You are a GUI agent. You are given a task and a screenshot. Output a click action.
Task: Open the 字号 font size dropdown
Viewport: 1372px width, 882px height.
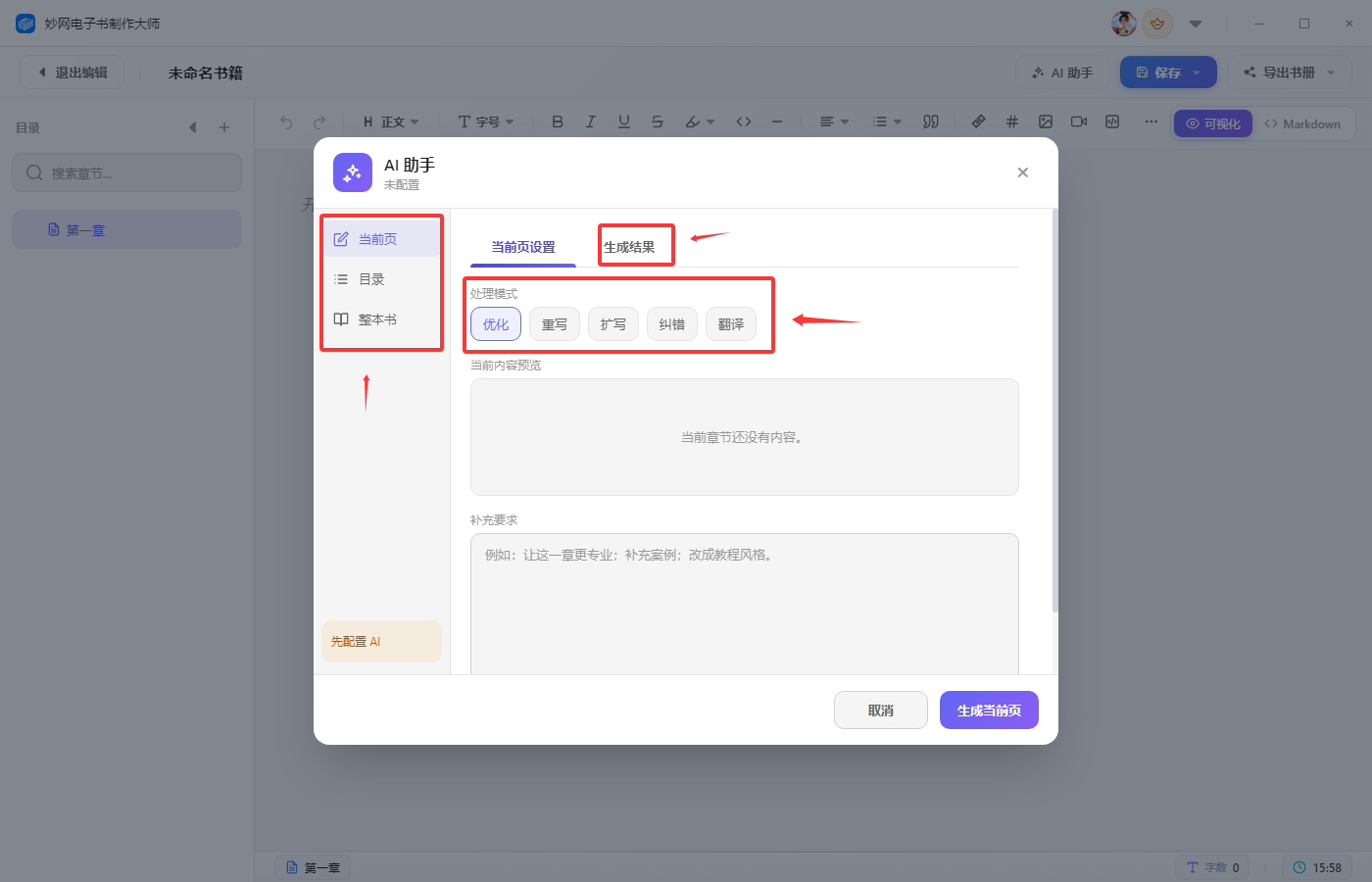click(486, 122)
